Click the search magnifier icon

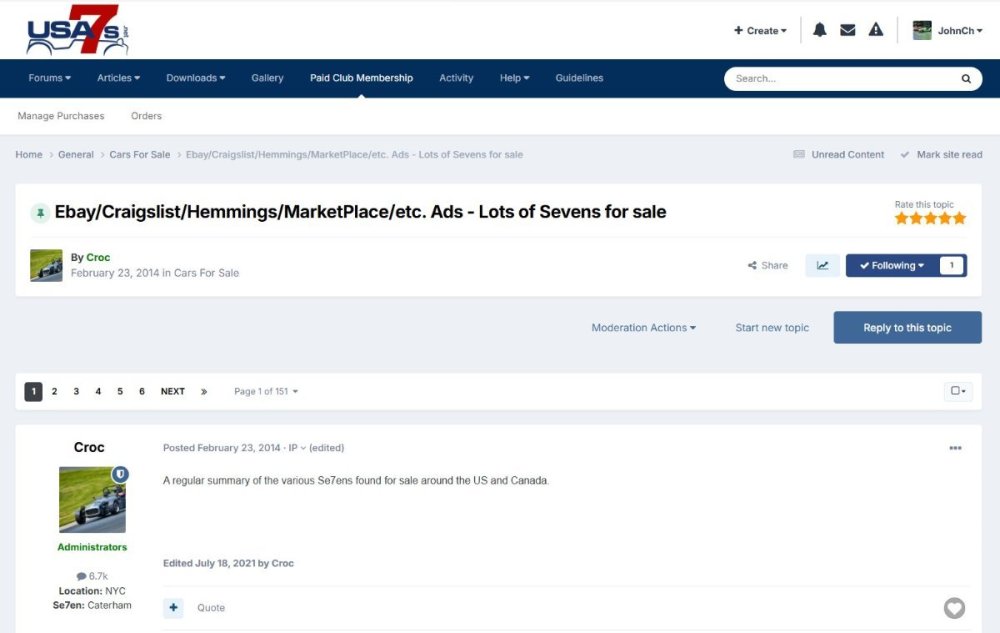click(x=966, y=78)
